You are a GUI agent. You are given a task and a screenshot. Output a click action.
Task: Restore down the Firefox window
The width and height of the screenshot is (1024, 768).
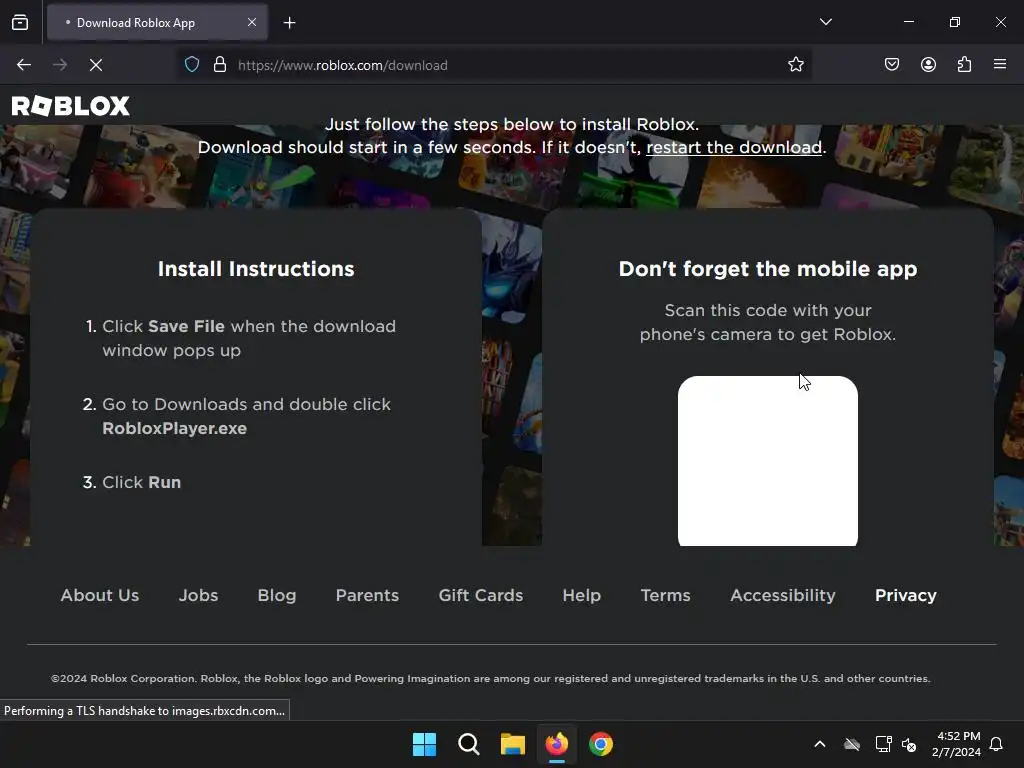(x=955, y=22)
